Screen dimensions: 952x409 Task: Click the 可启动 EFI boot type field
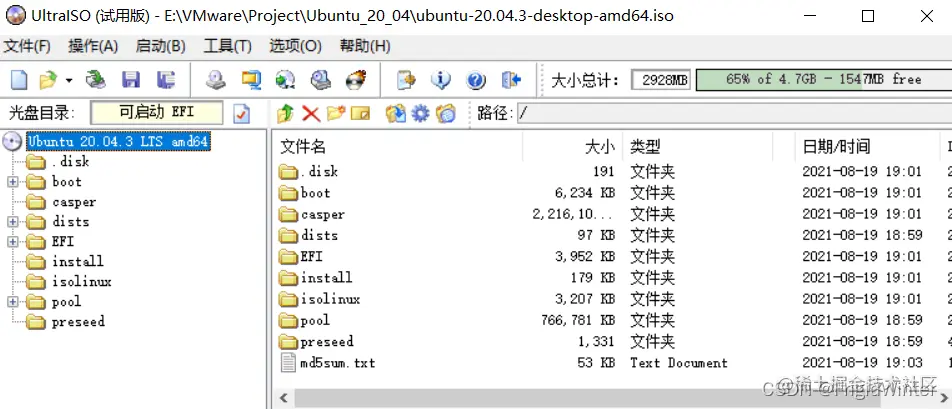pos(156,113)
